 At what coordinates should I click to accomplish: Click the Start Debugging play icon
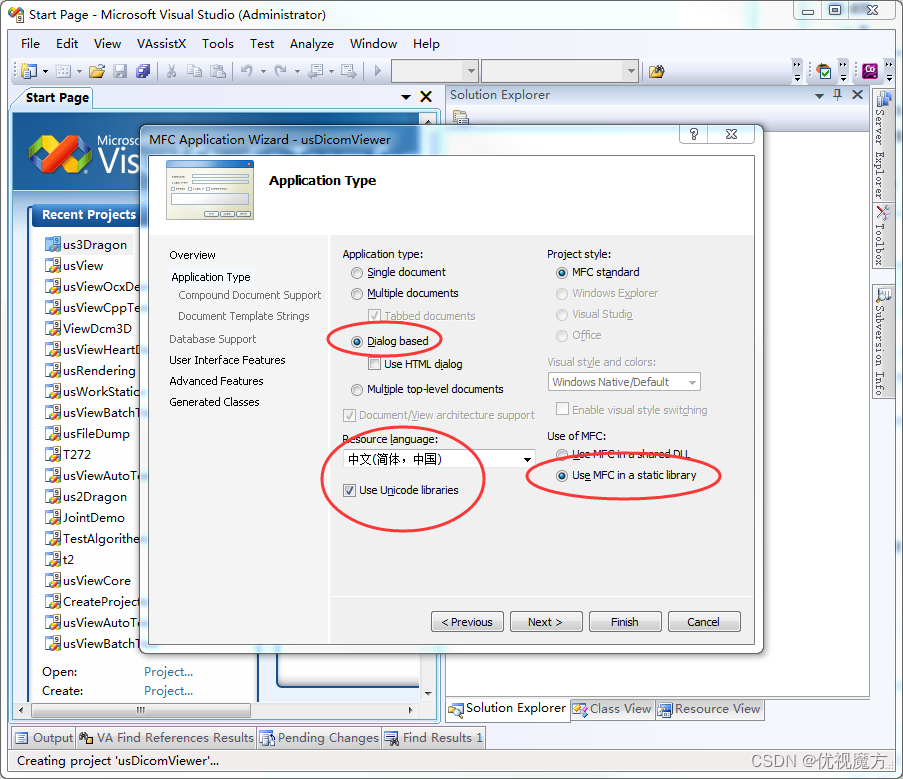click(378, 71)
